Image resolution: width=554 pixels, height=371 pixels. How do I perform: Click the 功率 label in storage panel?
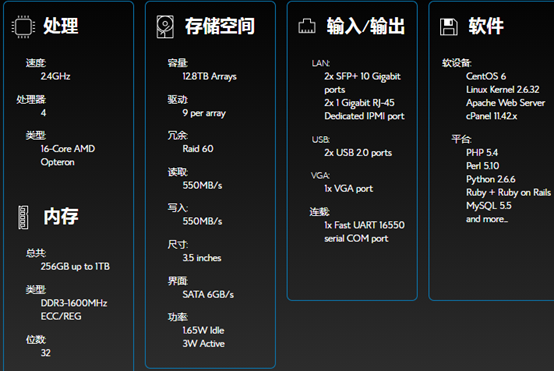point(177,317)
